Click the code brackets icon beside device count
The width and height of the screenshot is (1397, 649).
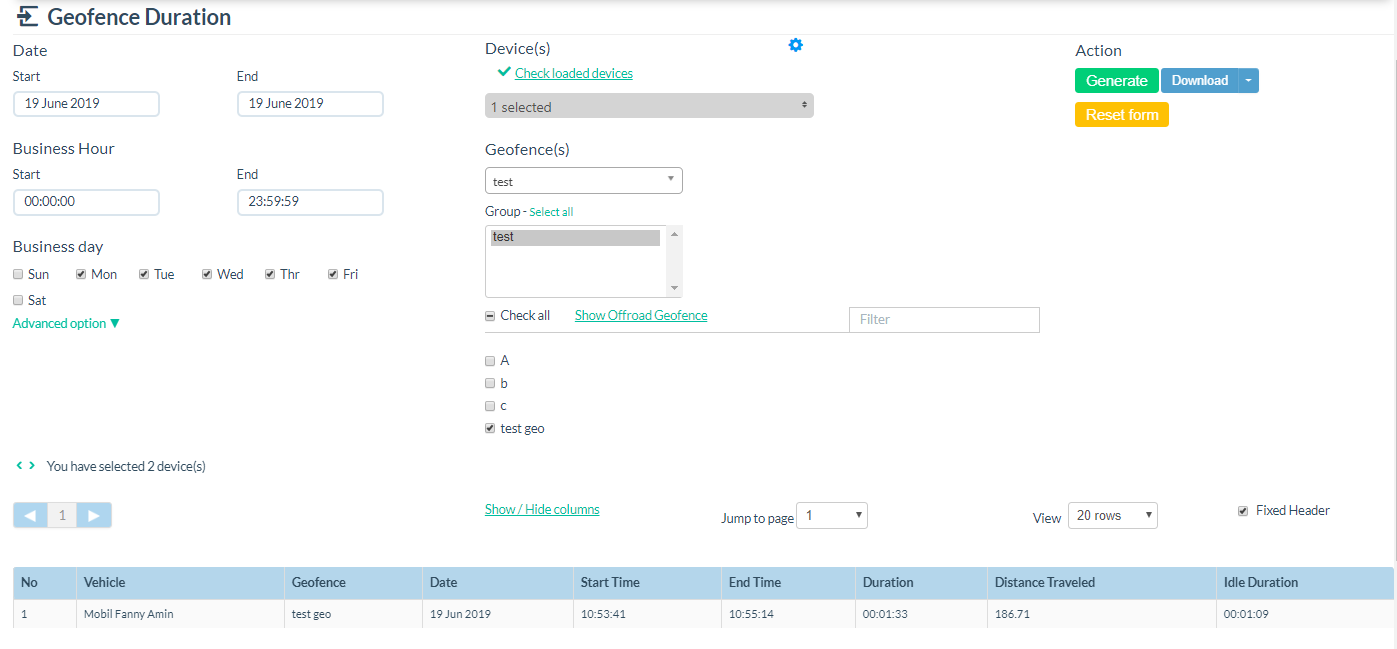(26, 466)
